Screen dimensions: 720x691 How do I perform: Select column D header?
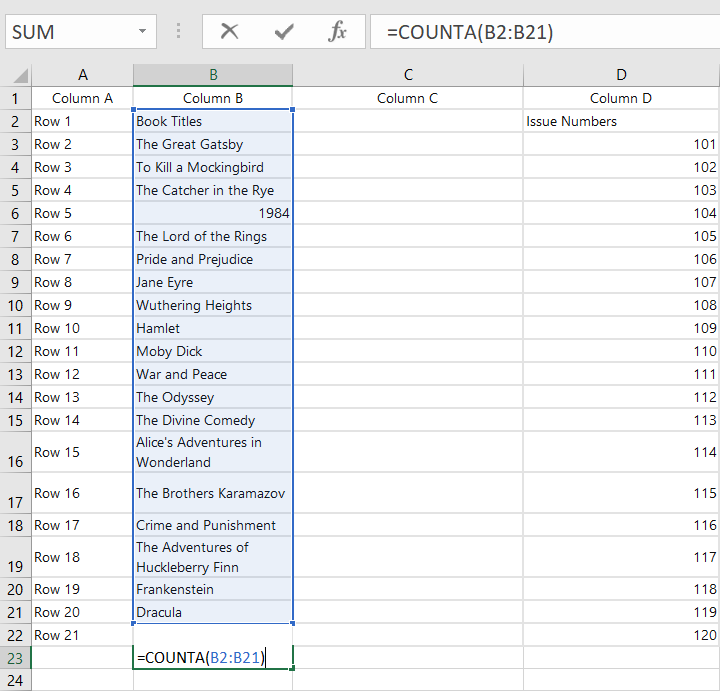[621, 75]
